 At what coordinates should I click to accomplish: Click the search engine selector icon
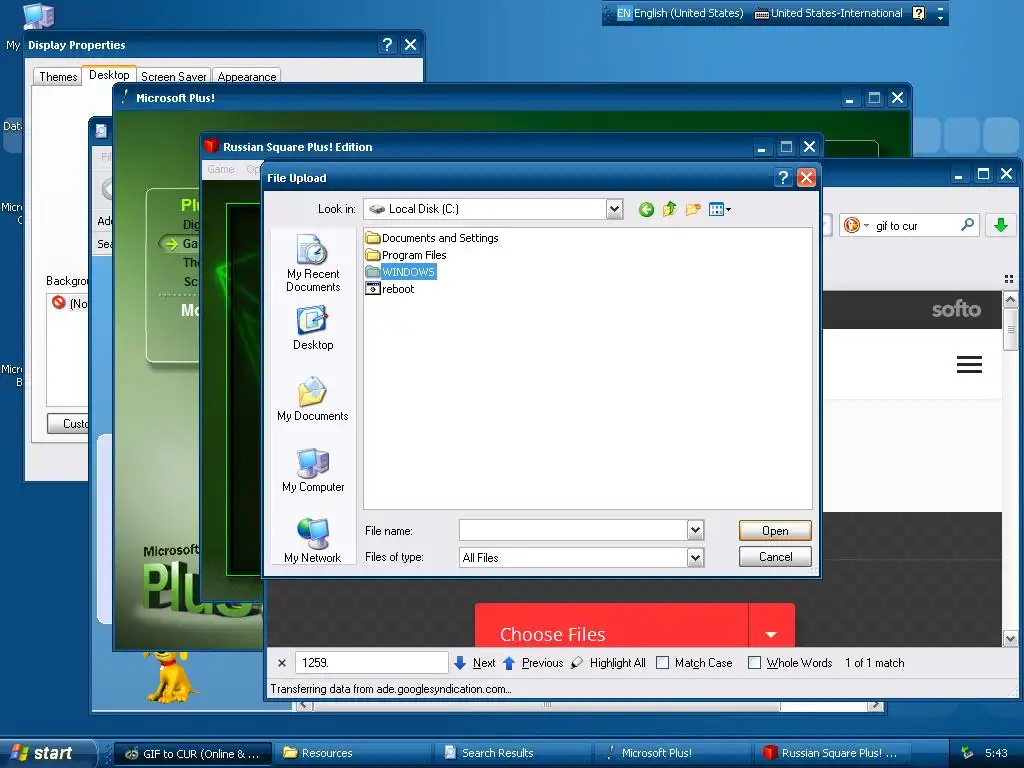856,225
